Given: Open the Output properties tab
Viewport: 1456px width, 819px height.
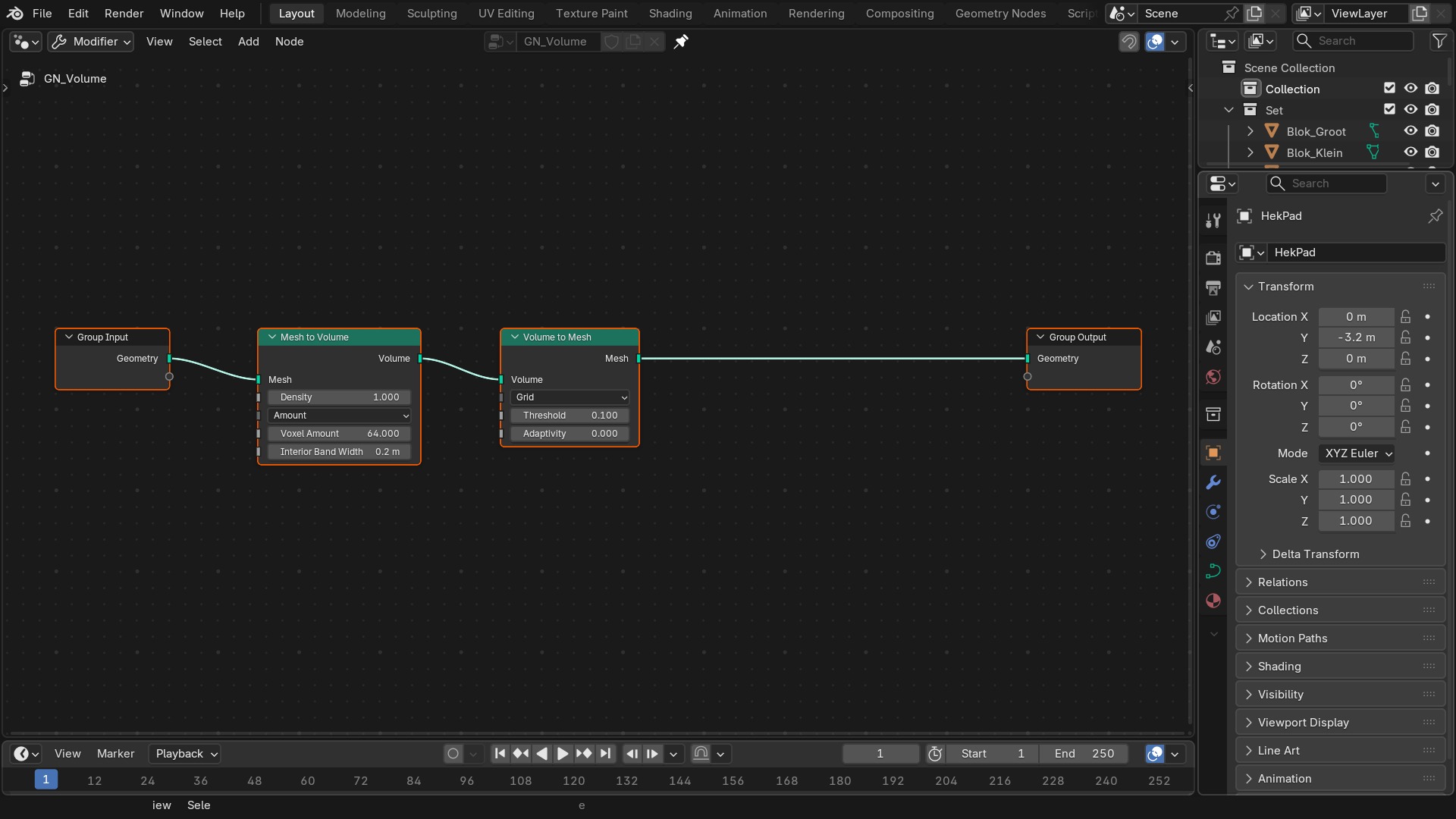Looking at the screenshot, I should tap(1213, 287).
